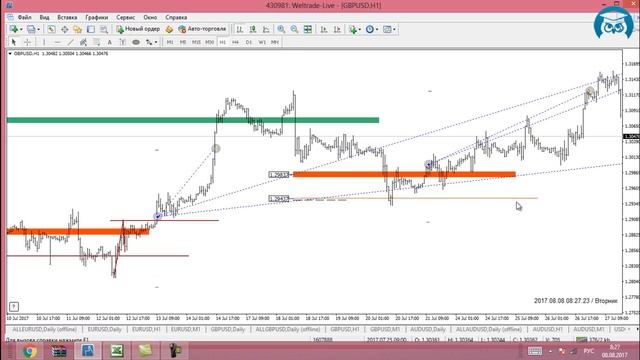The width and height of the screenshot is (640, 360).
Task: Open a new chart window
Action: pos(14,29)
